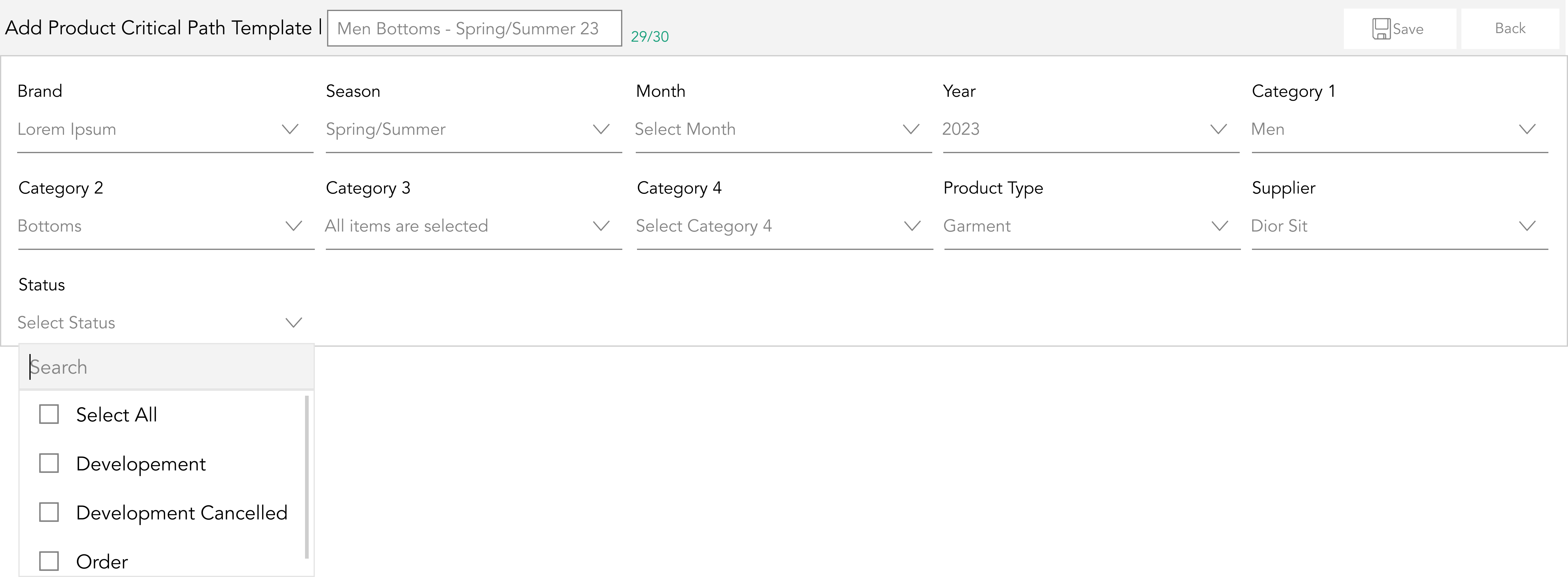
Task: Tick the Developement checkbox
Action: (49, 464)
